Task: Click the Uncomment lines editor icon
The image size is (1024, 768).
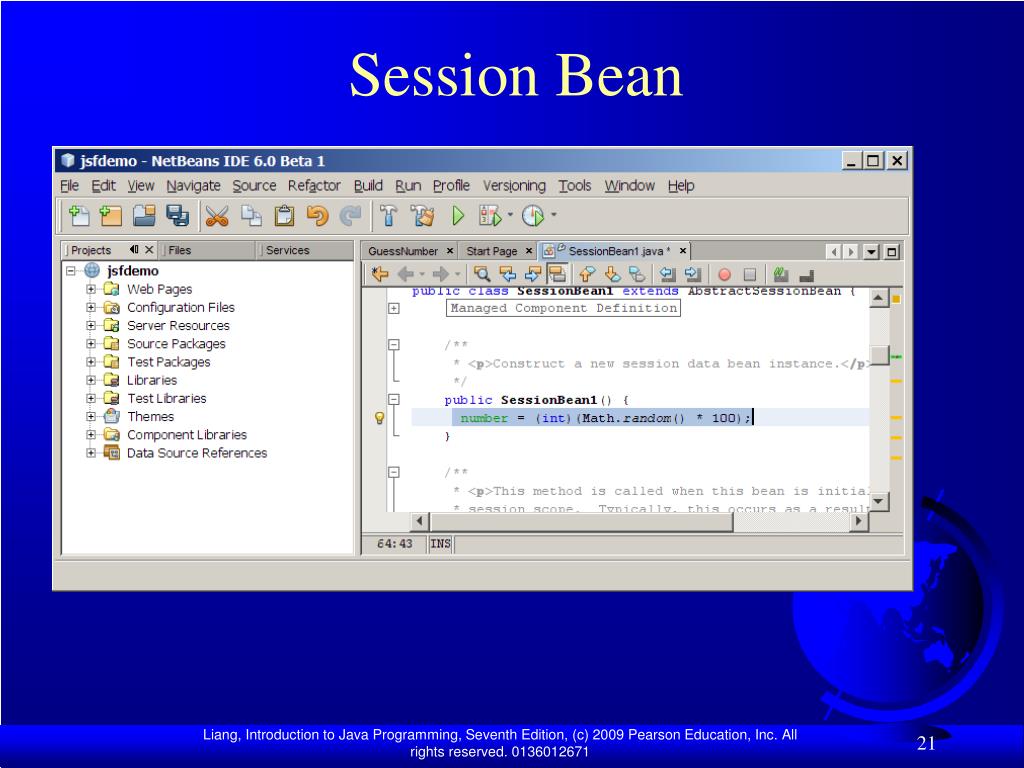Action: (x=807, y=276)
